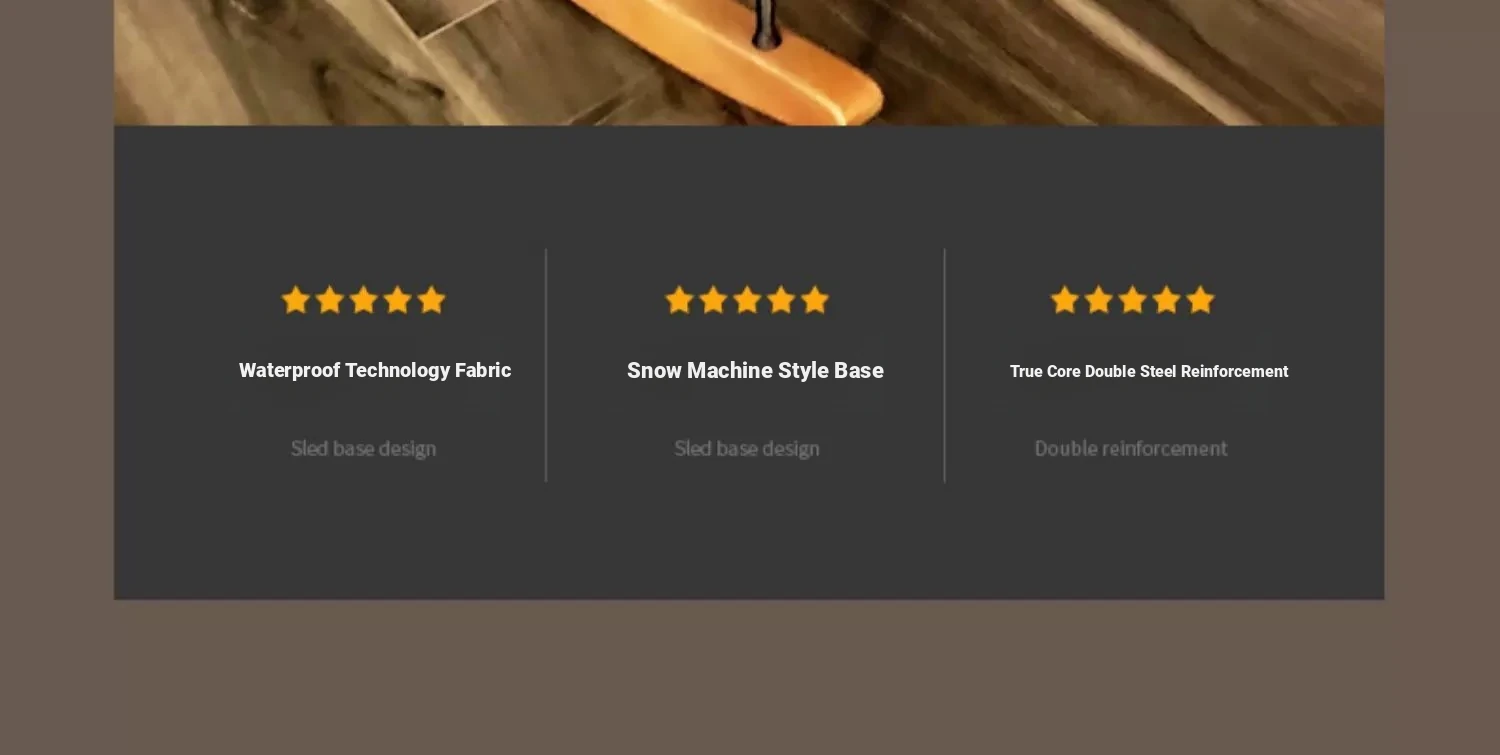Click the product photo with the orange wooden base
The height and width of the screenshot is (755, 1500).
coord(749,62)
